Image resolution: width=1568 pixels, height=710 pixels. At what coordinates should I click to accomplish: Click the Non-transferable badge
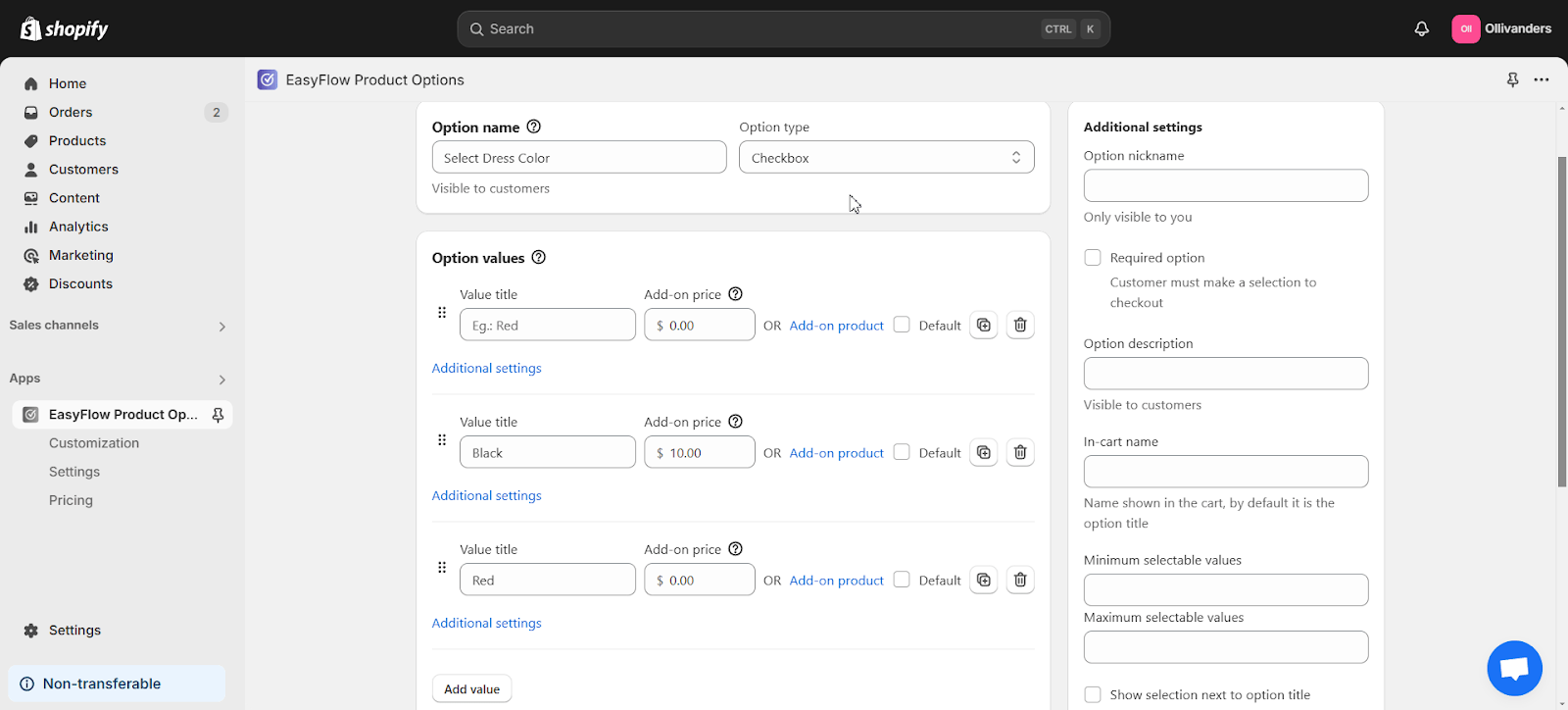click(117, 684)
